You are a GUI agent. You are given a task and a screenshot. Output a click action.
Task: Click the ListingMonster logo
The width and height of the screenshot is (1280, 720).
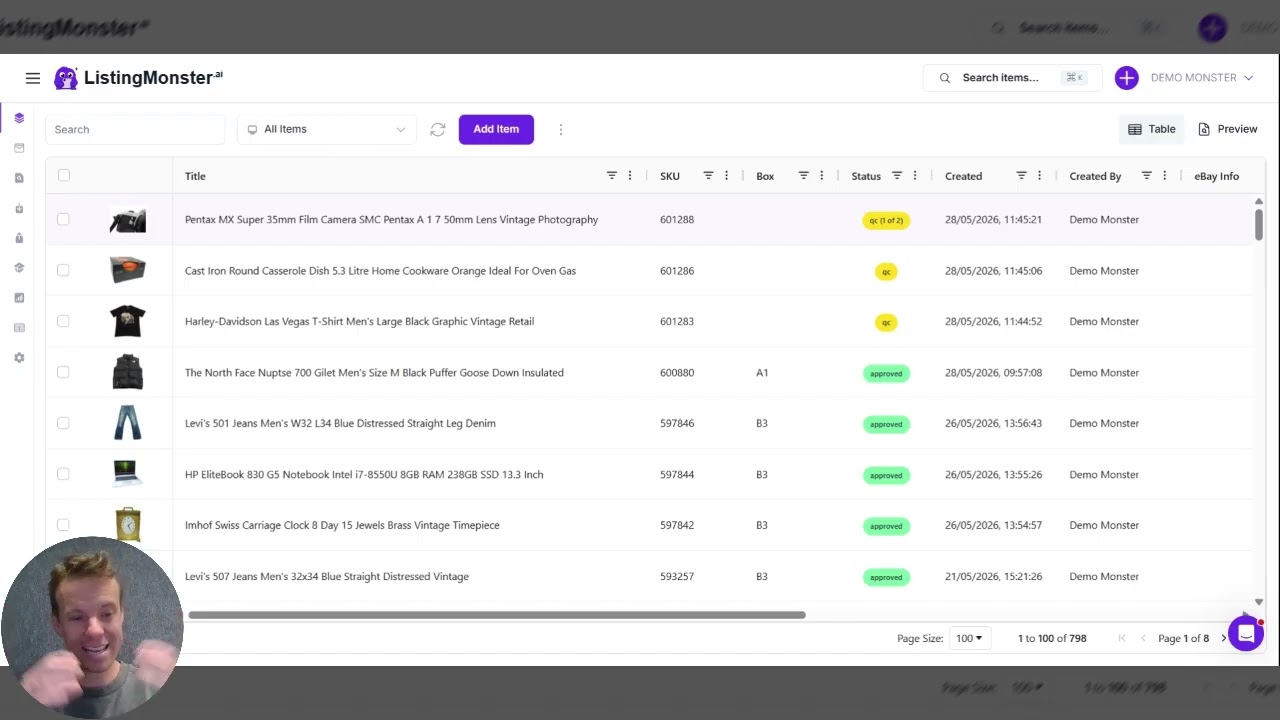138,78
